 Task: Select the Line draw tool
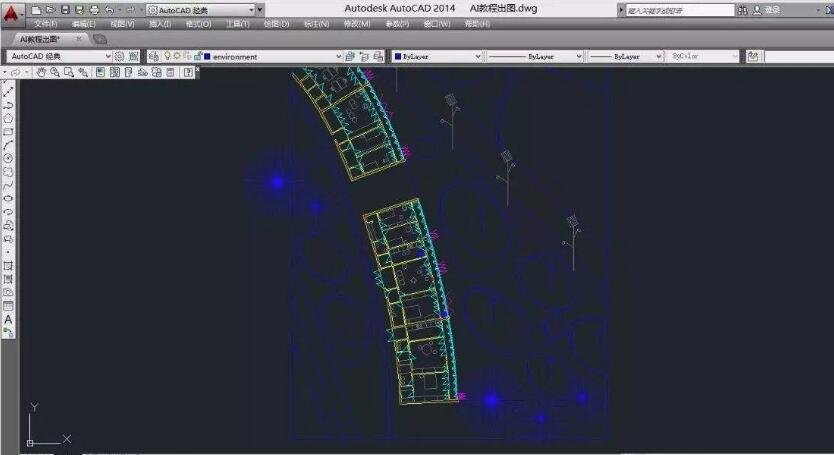click(8, 92)
